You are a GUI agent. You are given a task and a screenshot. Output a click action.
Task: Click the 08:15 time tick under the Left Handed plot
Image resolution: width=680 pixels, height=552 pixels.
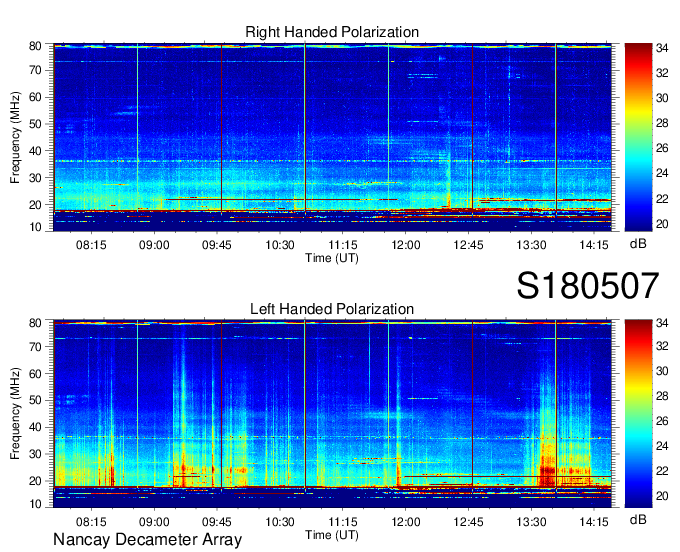point(91,522)
